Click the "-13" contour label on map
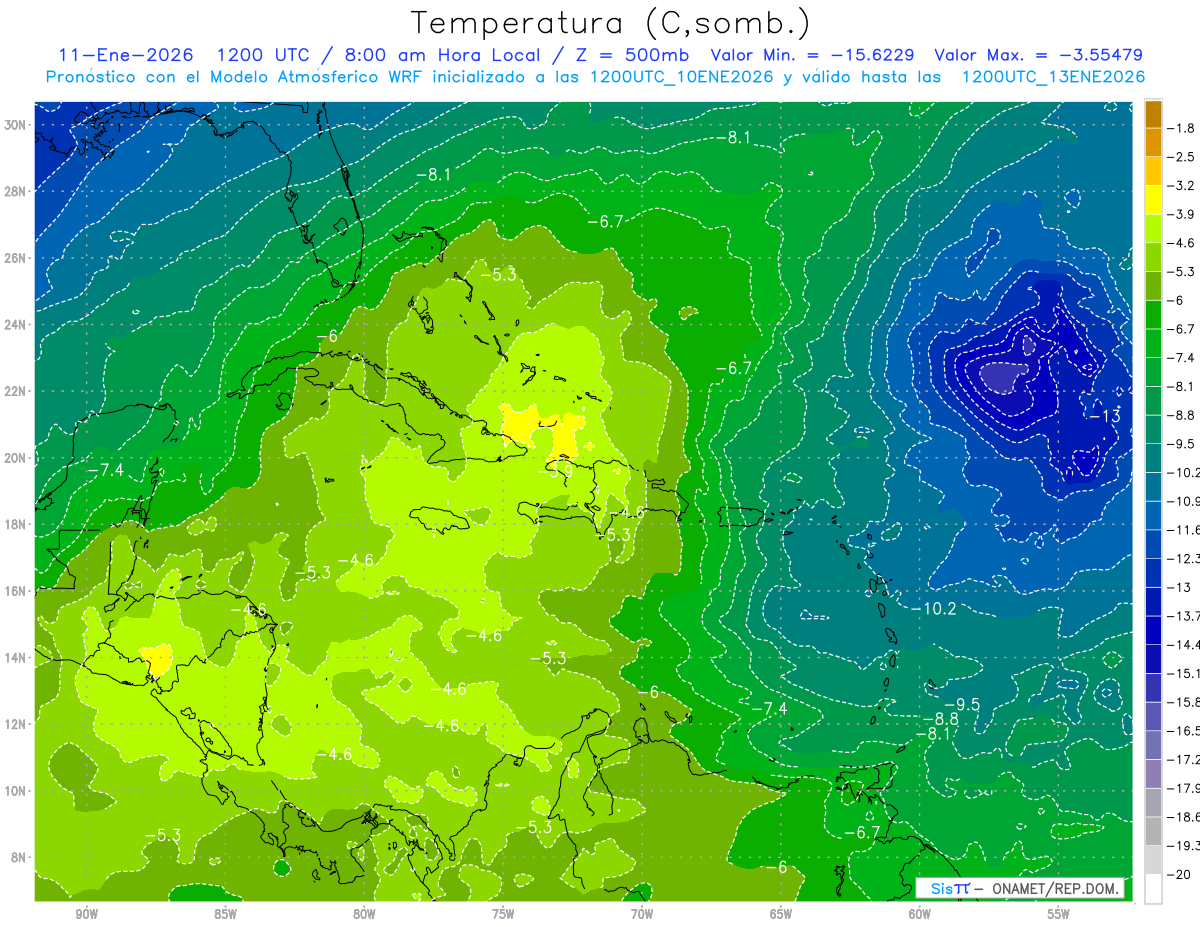 [1105, 416]
